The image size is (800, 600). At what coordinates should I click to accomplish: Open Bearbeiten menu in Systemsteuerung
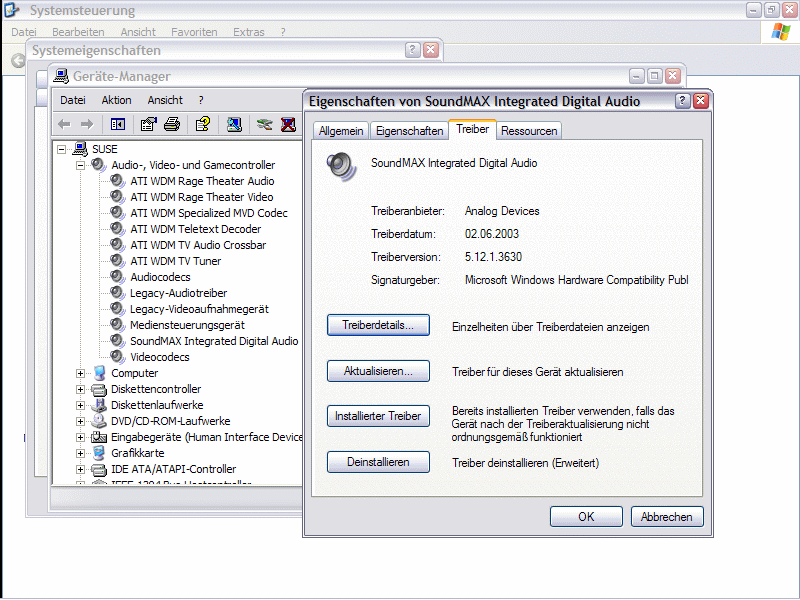click(78, 32)
